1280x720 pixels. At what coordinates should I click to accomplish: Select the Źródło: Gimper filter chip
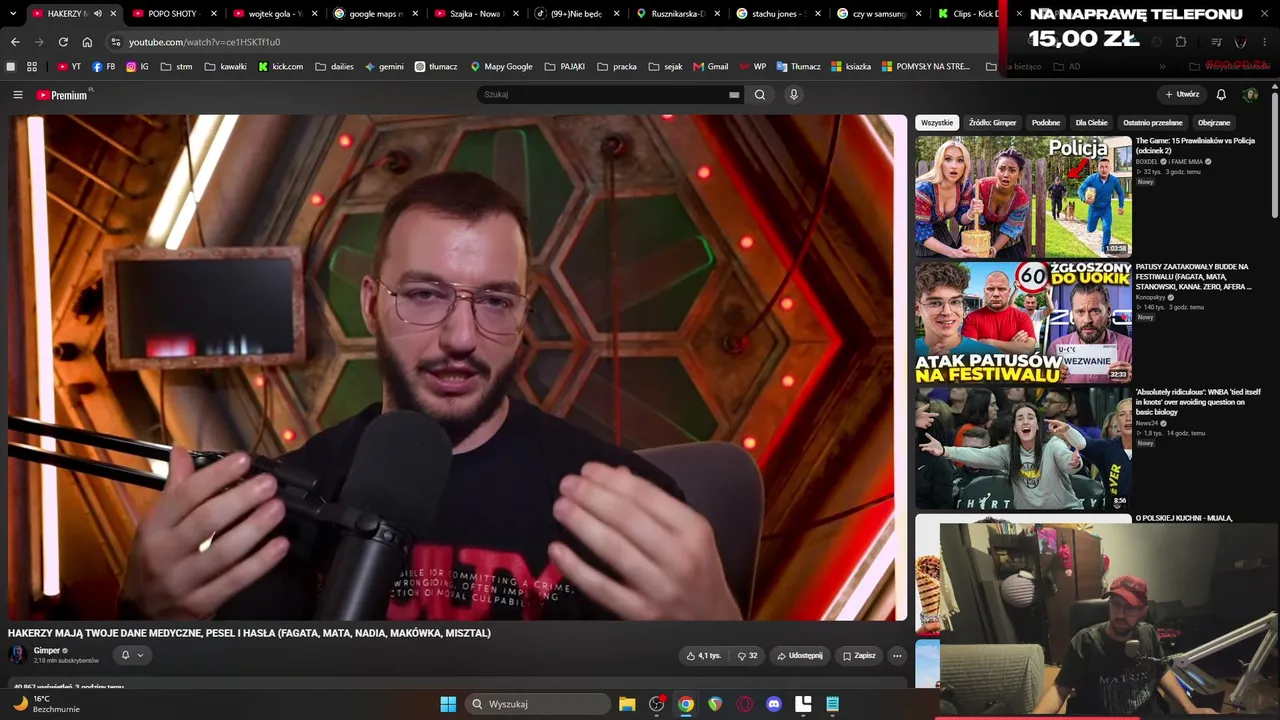coord(992,123)
